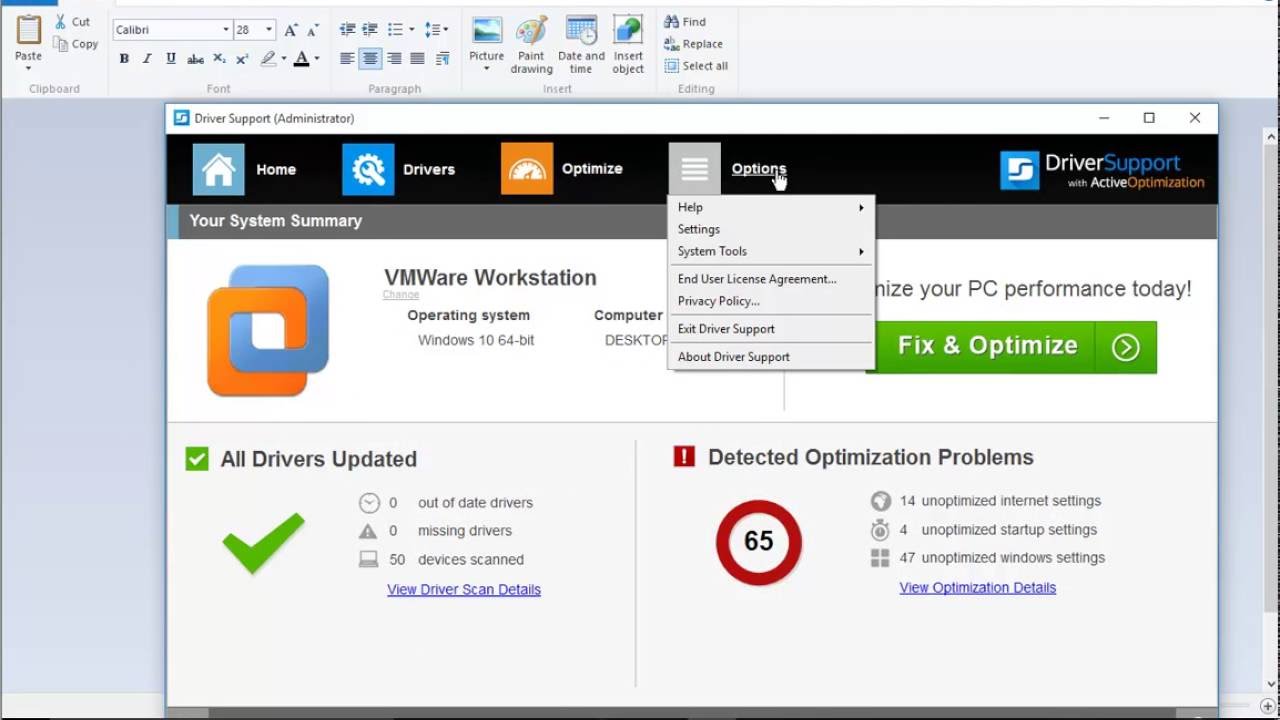
Task: Click Cut in WordPad ribbon
Action: (x=72, y=22)
